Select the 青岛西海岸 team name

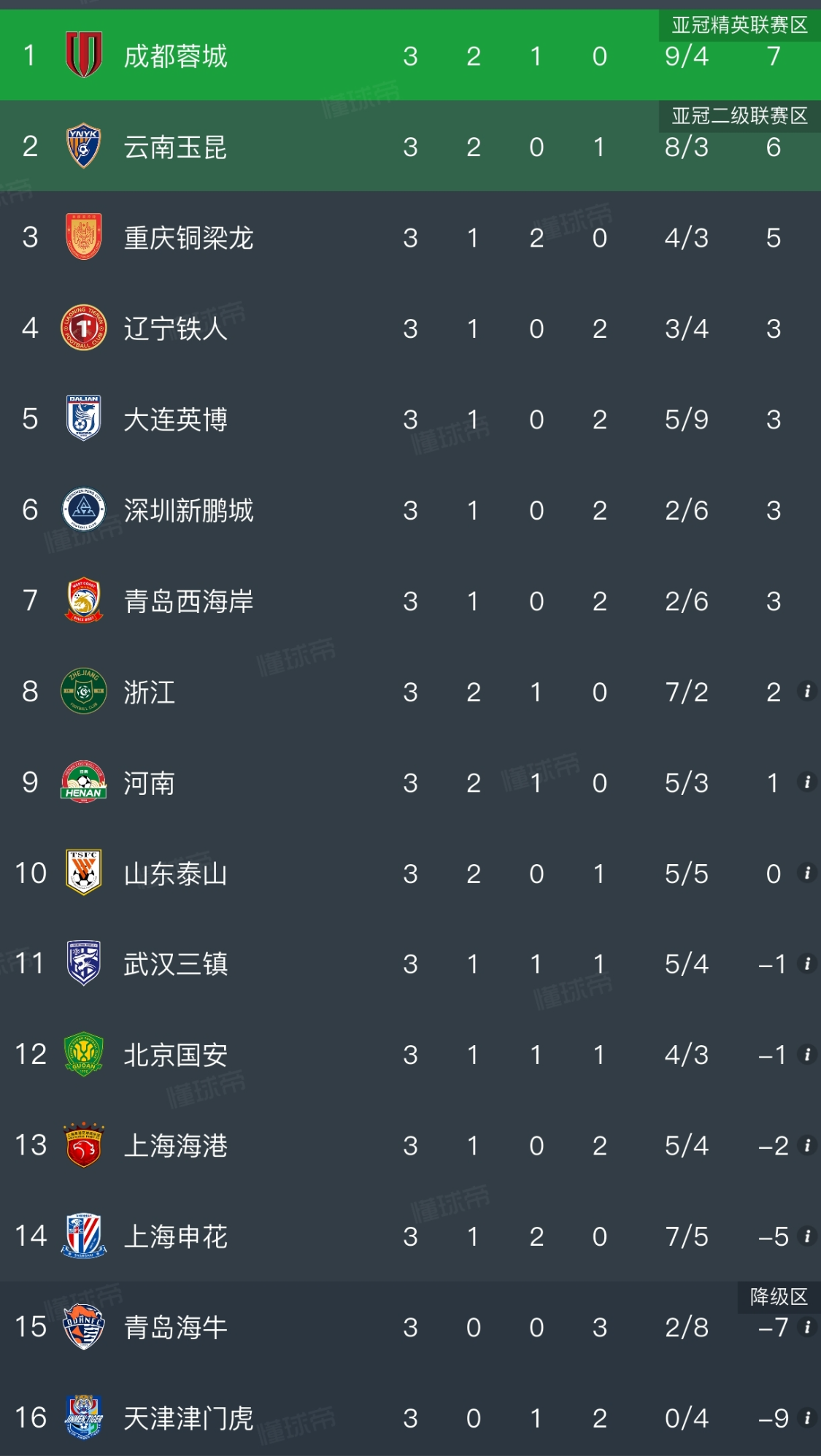pos(188,601)
